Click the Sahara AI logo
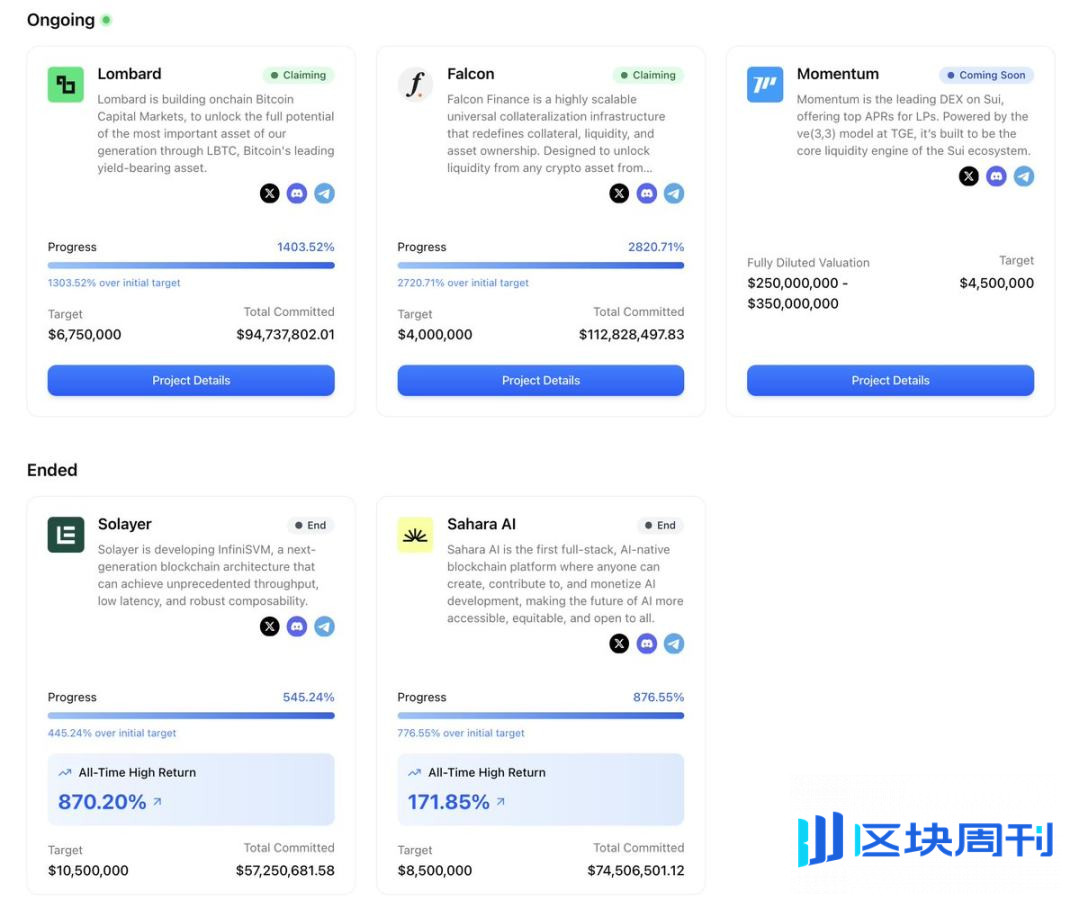This screenshot has height=910, width=1080. coord(415,535)
